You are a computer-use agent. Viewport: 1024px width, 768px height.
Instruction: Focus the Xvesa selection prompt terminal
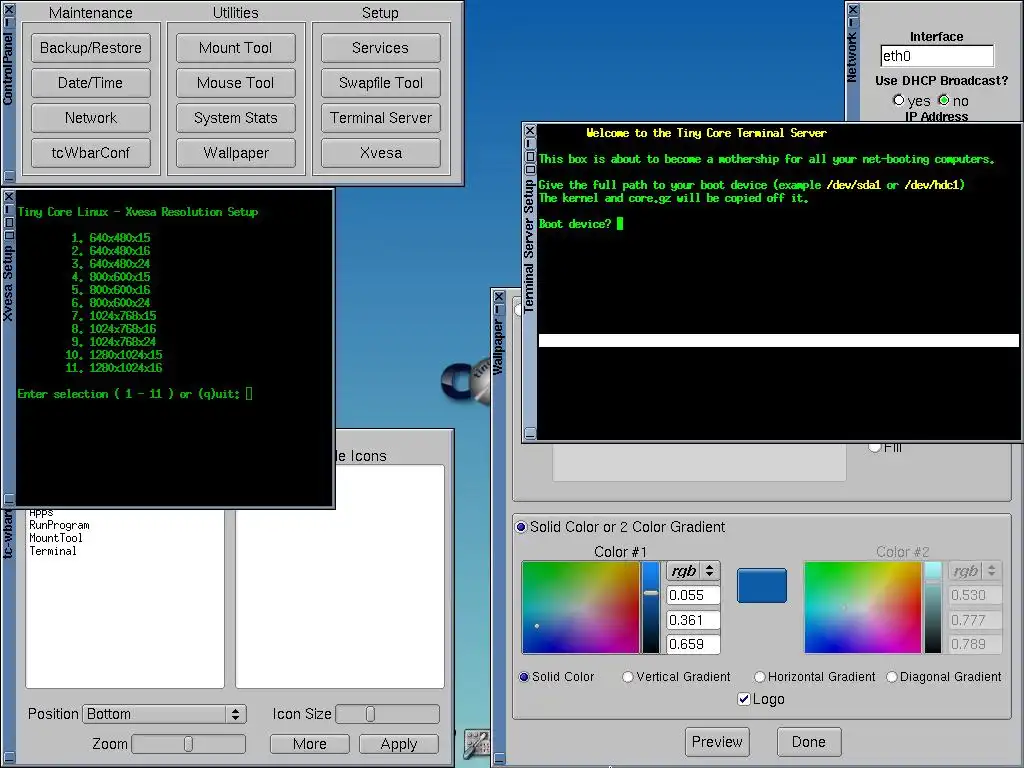(174, 347)
